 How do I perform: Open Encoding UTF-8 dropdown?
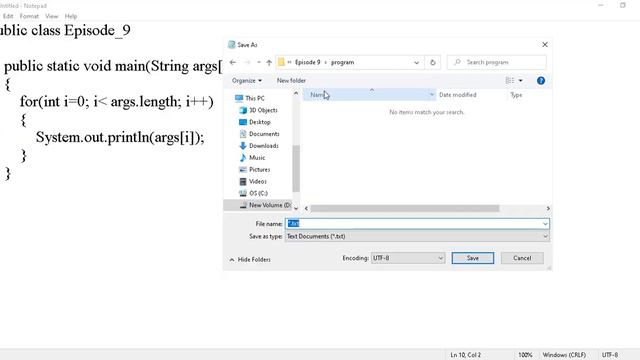(408, 258)
